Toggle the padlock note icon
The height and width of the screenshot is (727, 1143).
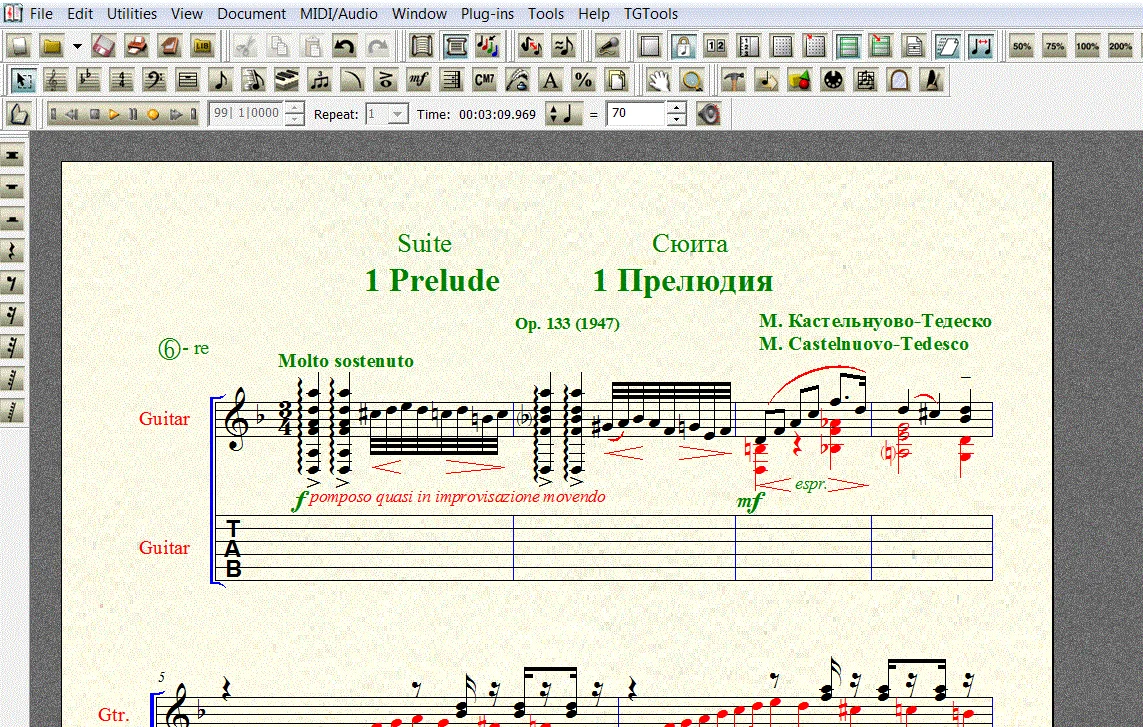(x=683, y=47)
